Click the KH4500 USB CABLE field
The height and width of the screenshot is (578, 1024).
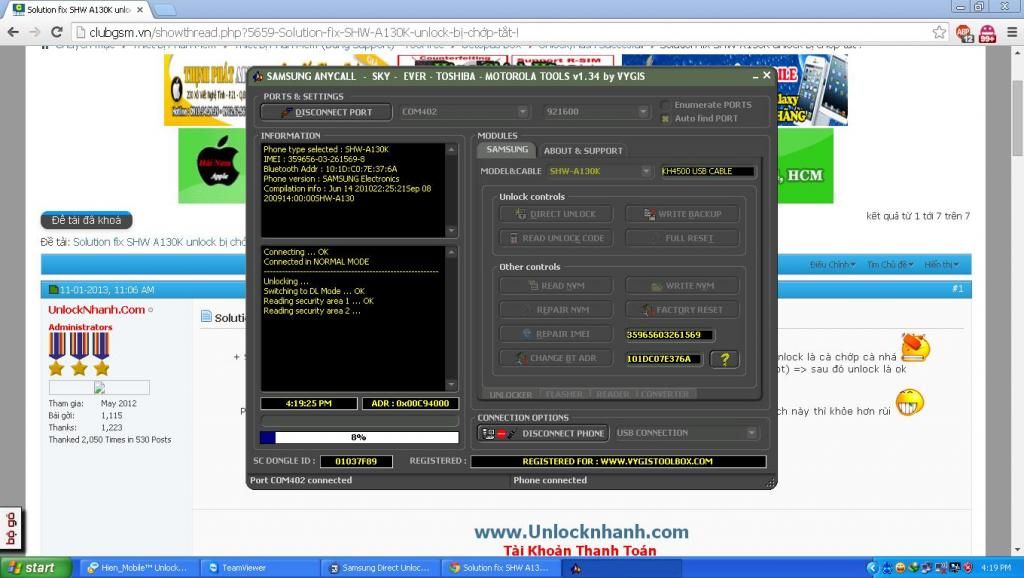(x=707, y=171)
